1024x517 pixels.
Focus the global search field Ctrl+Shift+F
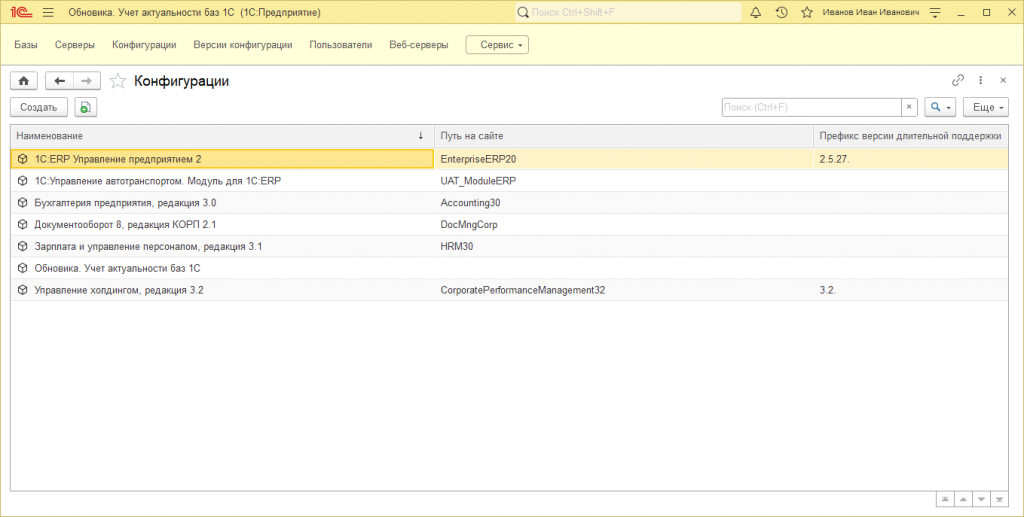tap(628, 12)
